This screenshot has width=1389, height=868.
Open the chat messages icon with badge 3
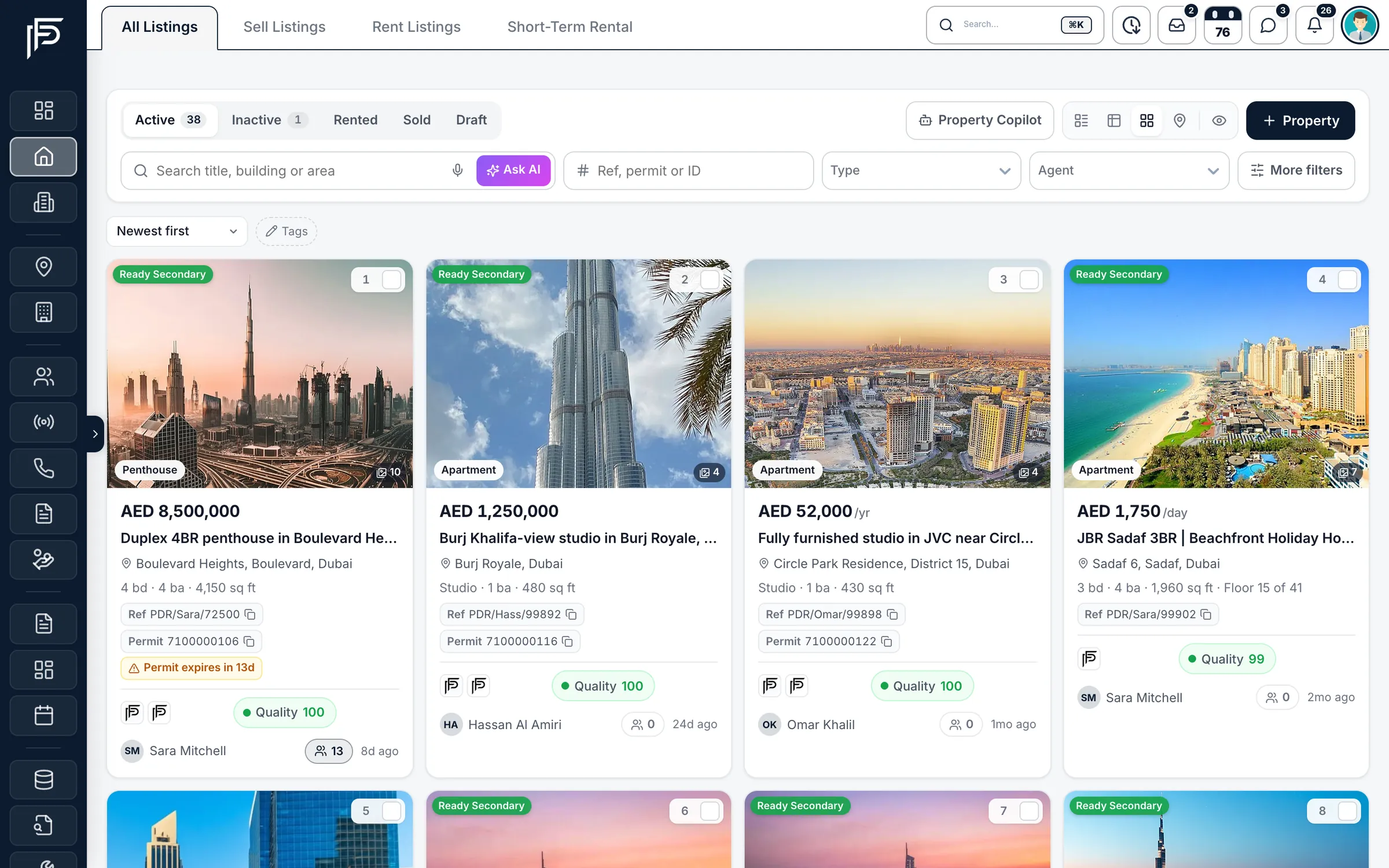click(x=1268, y=25)
